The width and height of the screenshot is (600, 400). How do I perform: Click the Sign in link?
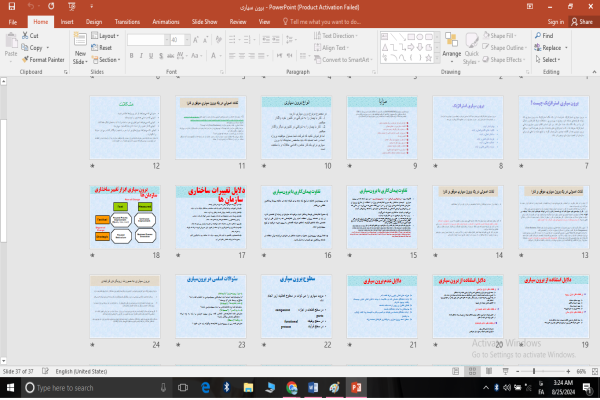[556, 20]
